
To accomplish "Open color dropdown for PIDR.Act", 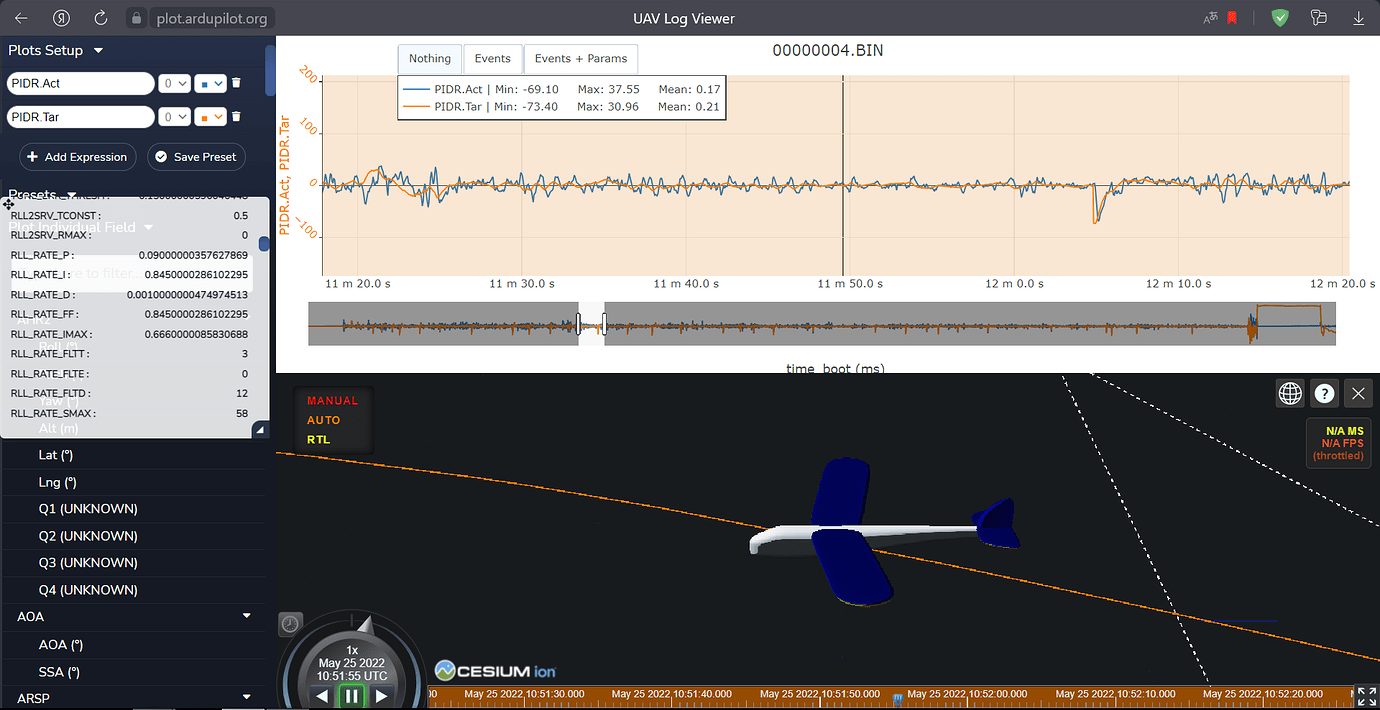I will (209, 84).
